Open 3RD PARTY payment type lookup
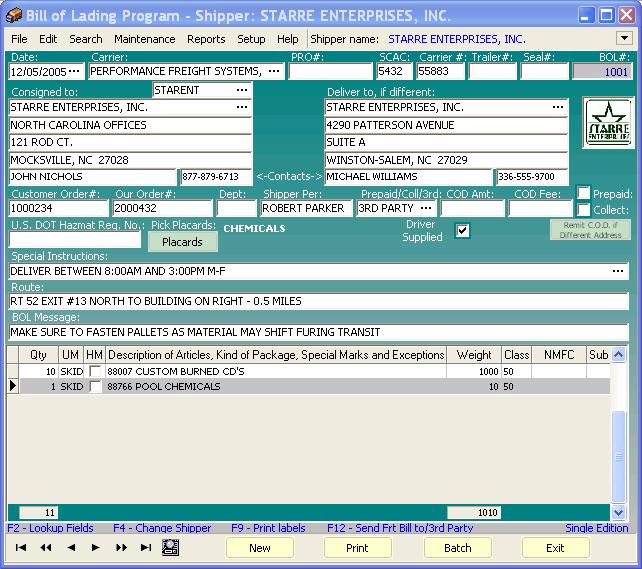The width and height of the screenshot is (642, 569). pos(426,208)
